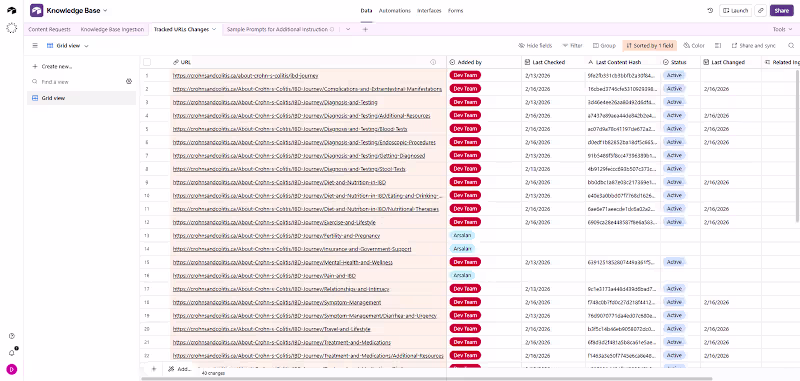800x381 pixels.
Task: Click the Launch button
Action: point(736,11)
